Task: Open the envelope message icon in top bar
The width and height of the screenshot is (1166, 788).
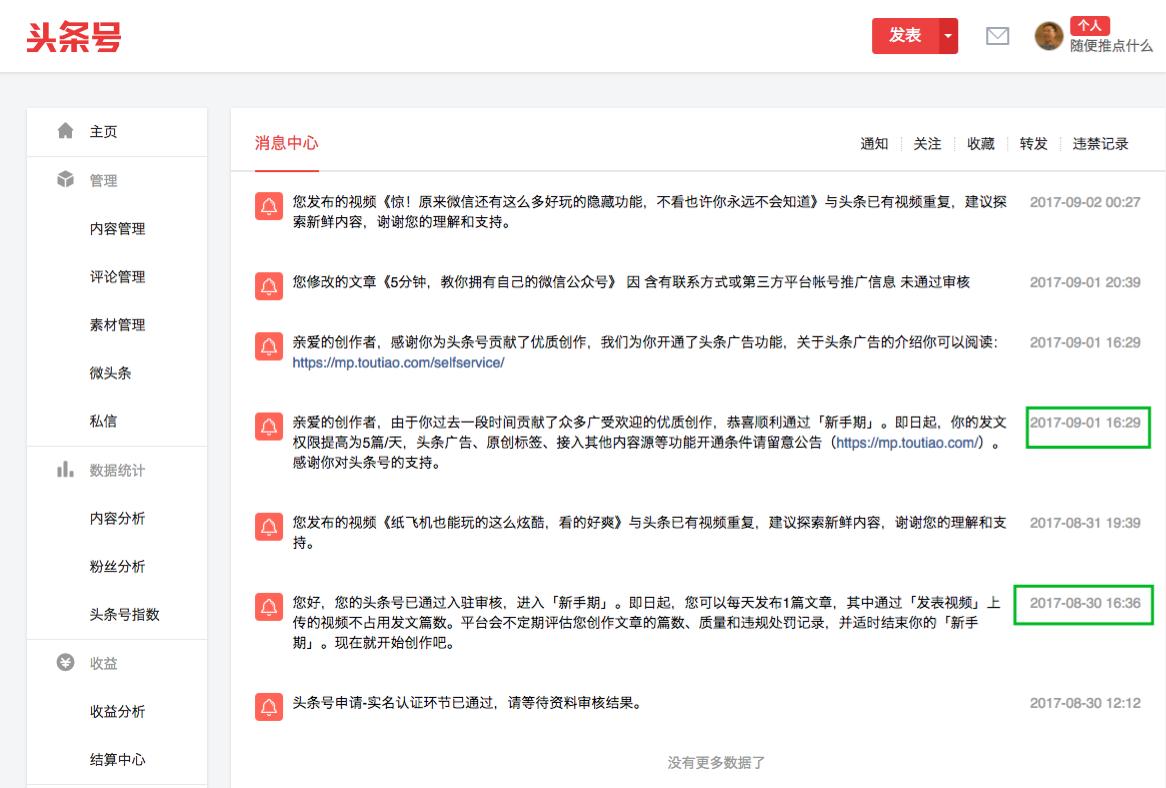Action: coord(997,36)
